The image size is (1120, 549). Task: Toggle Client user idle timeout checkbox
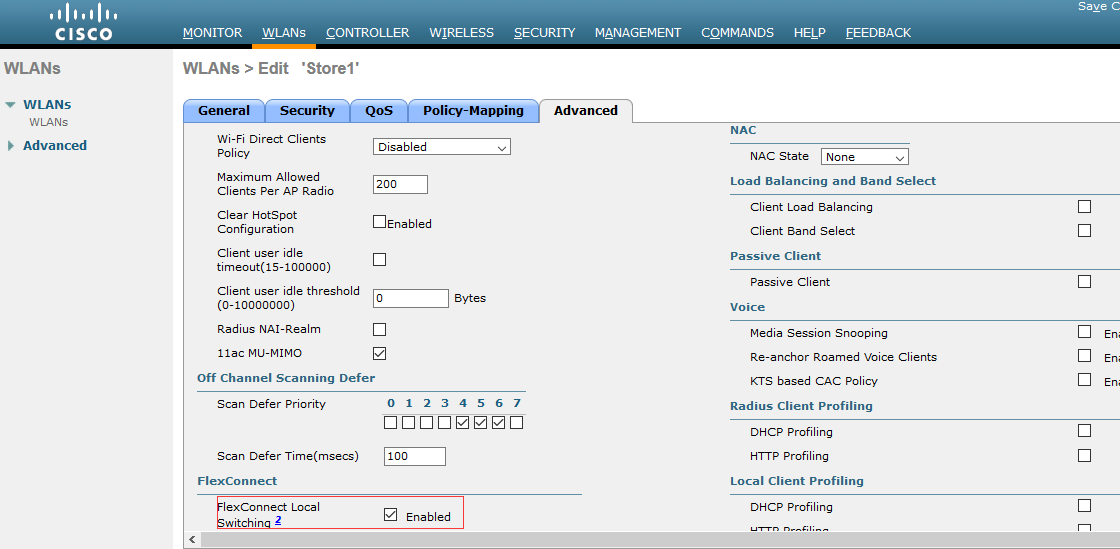tap(379, 259)
